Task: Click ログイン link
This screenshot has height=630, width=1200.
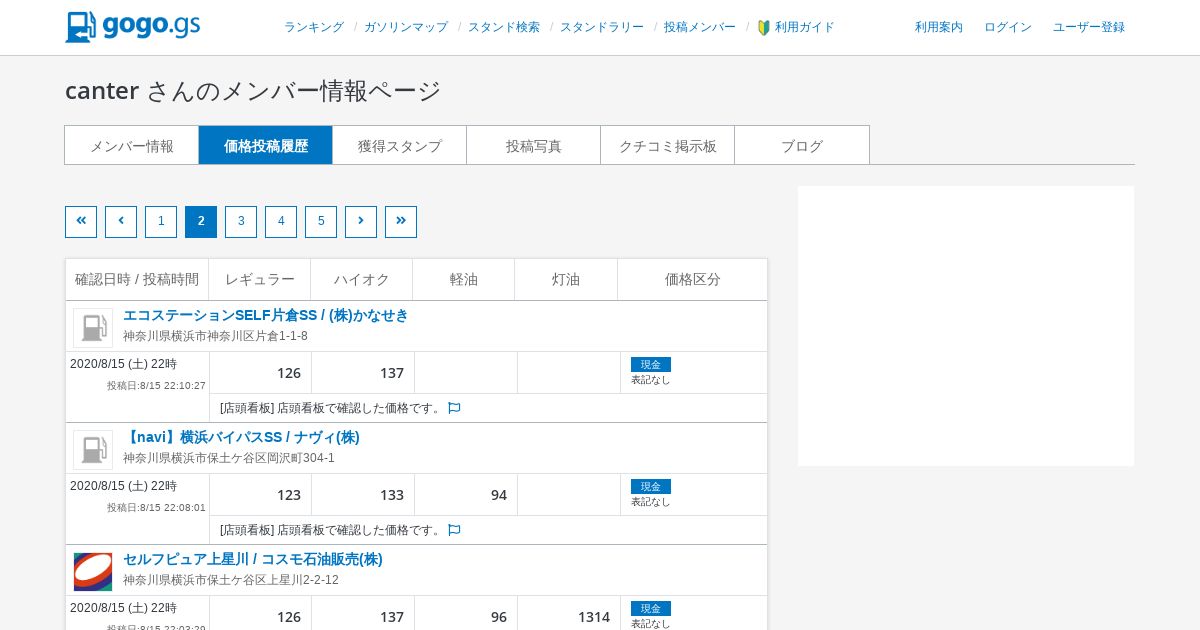Action: (1008, 27)
